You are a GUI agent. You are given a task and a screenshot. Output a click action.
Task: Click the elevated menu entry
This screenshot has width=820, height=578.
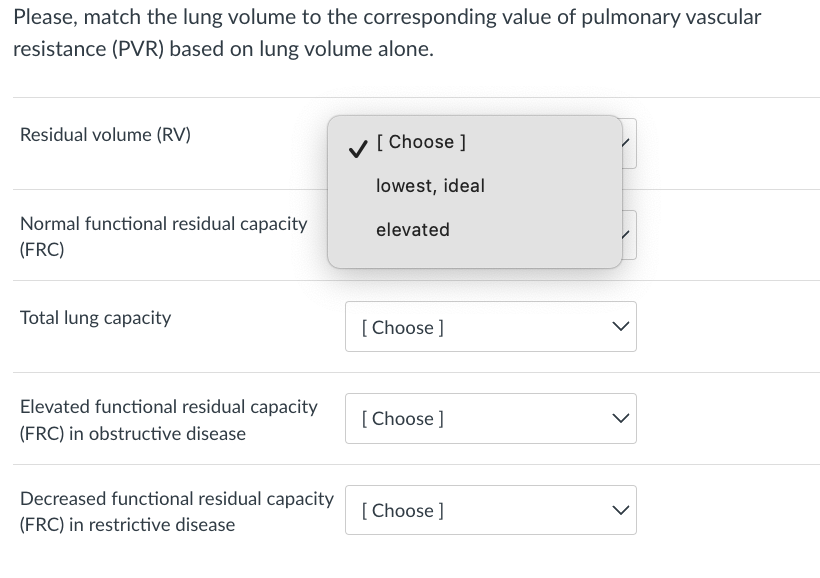tap(413, 229)
